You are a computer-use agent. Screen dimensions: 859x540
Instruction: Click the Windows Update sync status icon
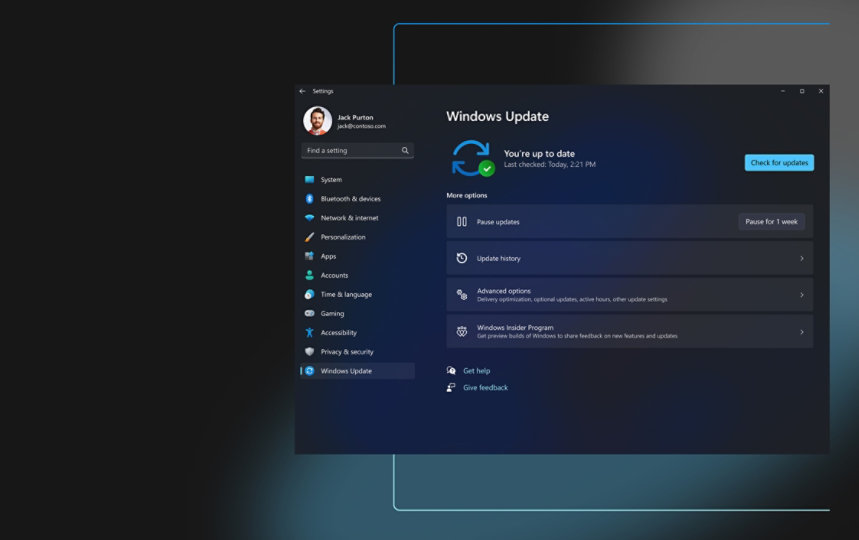click(x=472, y=158)
